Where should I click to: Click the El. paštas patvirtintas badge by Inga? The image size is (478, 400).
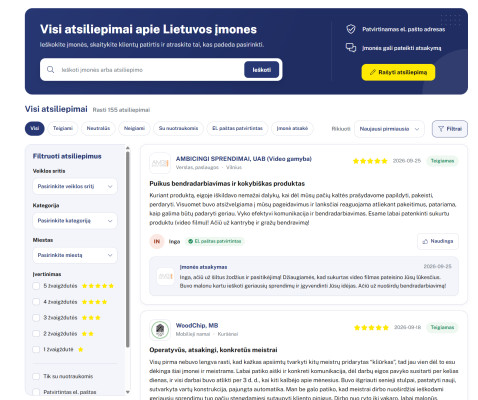215,241
